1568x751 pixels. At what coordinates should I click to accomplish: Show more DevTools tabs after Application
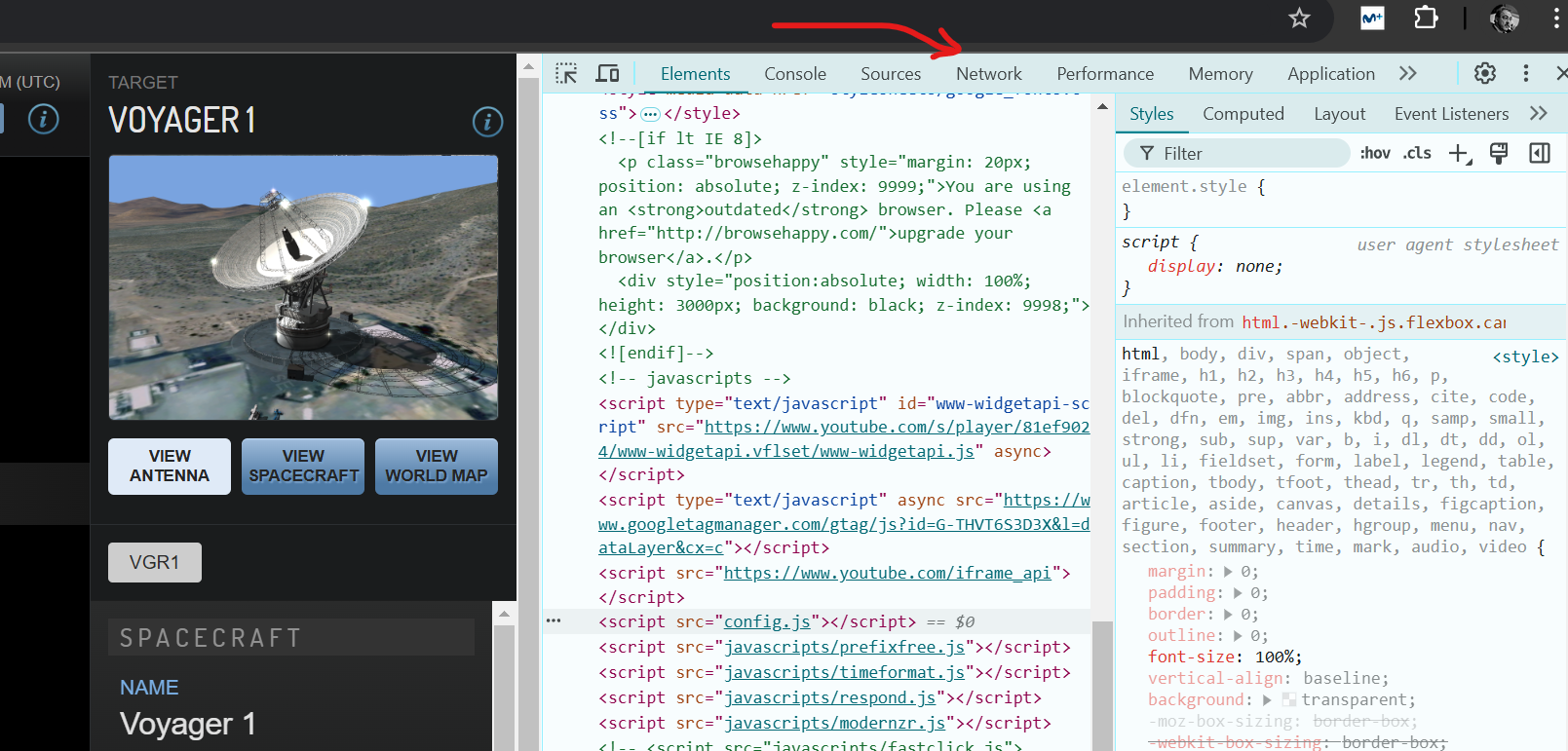[1407, 74]
